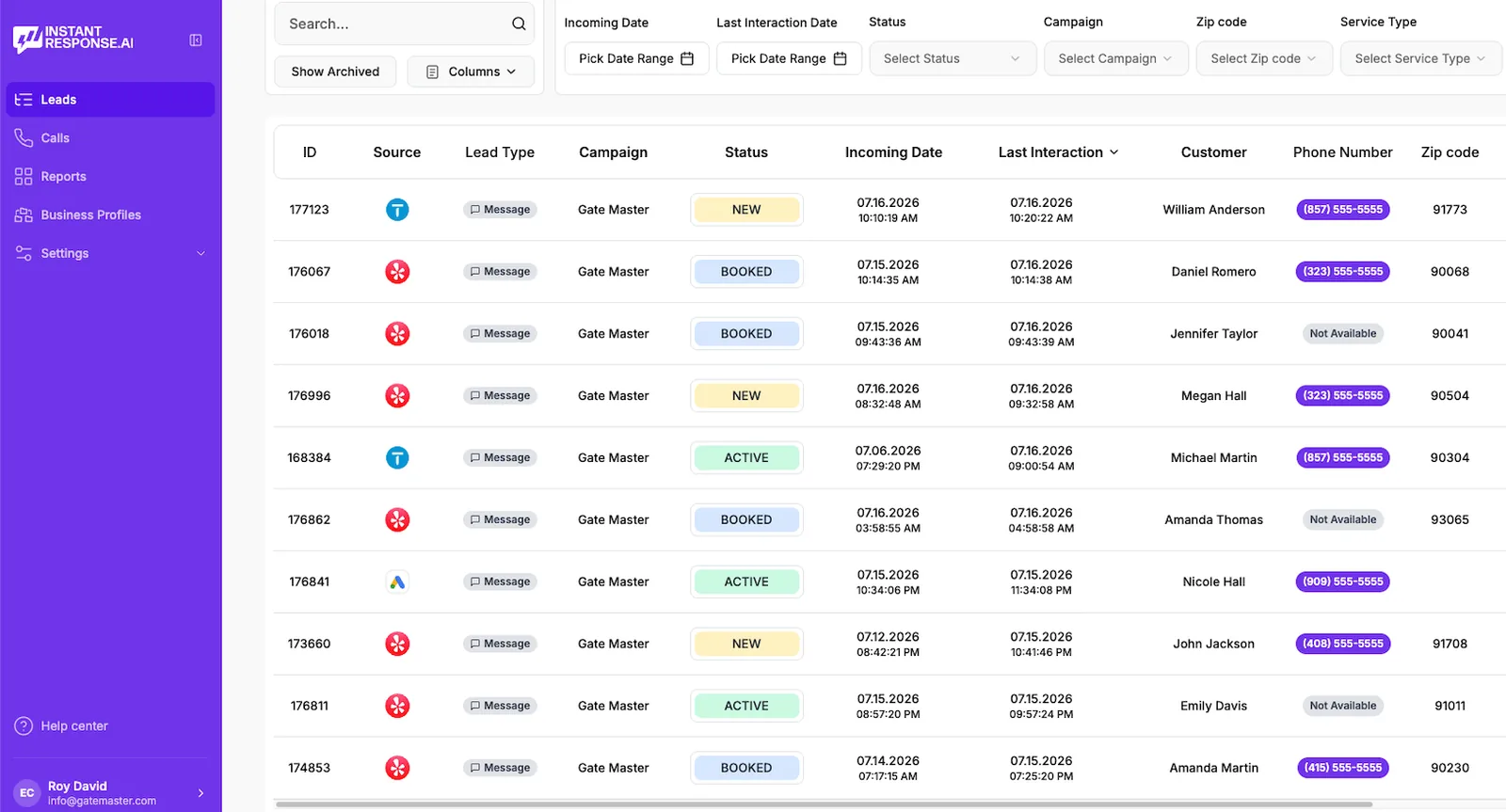Click the horizontal scrollbar under the table
This screenshot has height=812, width=1506.
(824, 805)
